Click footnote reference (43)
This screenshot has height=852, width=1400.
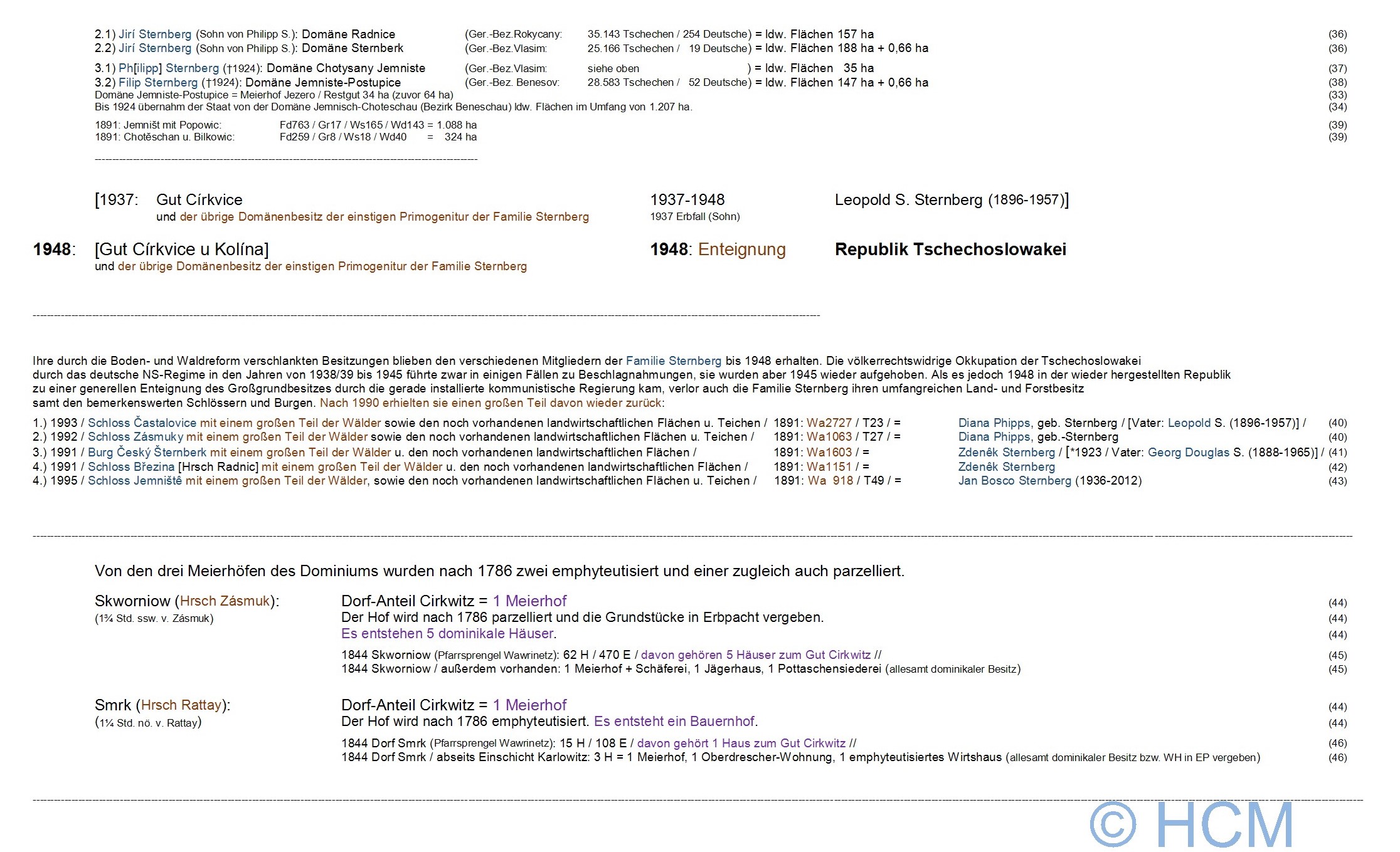pyautogui.click(x=1337, y=481)
